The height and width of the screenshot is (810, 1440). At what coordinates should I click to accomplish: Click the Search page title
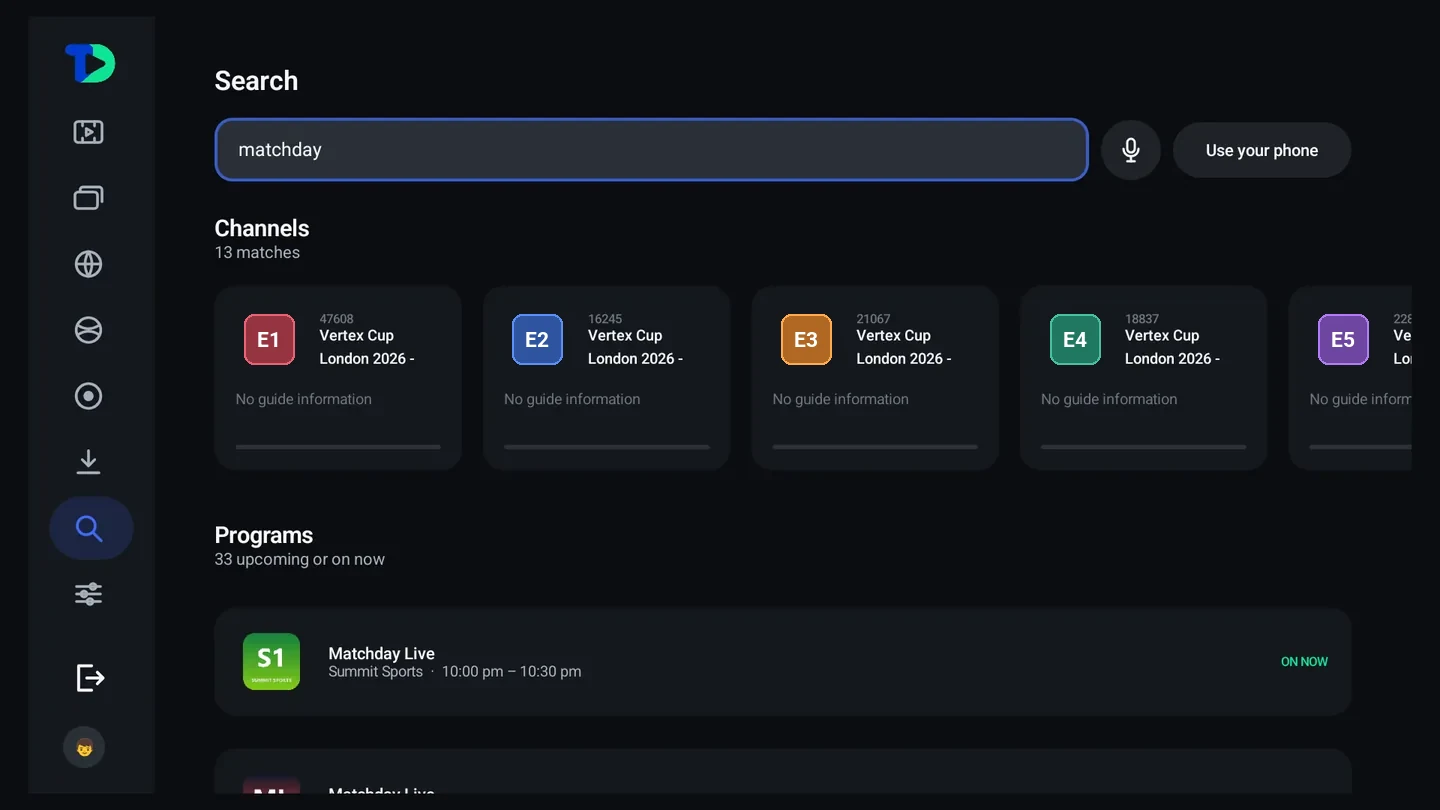(x=256, y=81)
